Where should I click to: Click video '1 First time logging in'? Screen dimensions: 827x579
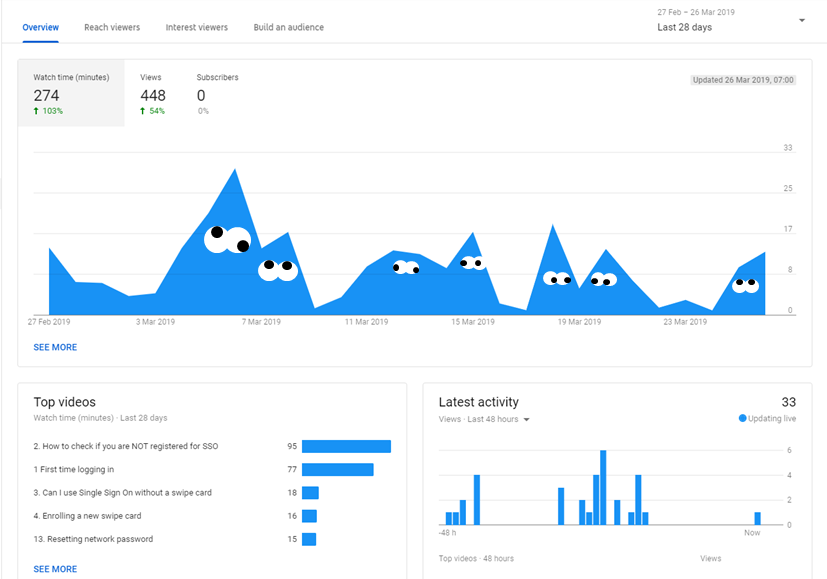click(x=74, y=469)
